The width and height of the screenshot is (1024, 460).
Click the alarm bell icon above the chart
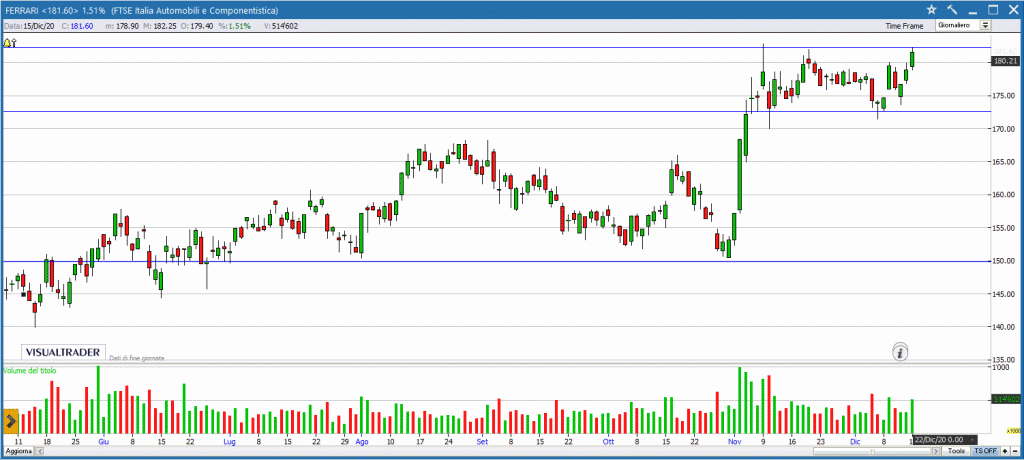tap(7, 42)
